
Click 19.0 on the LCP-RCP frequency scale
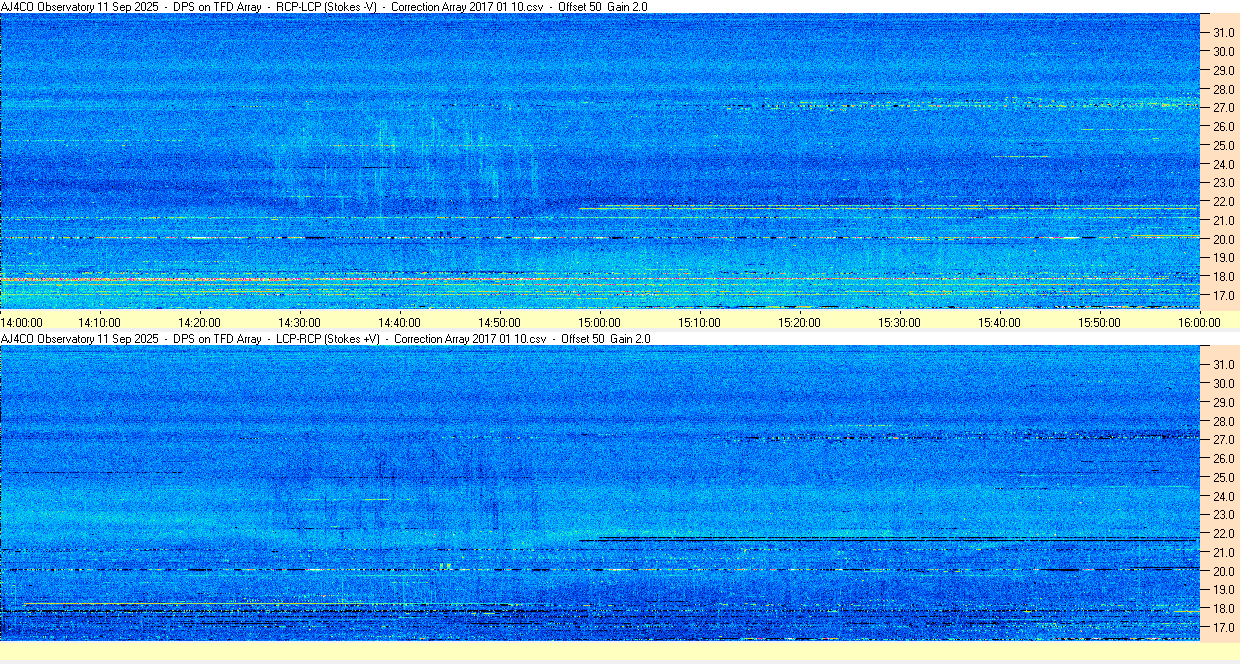(x=1224, y=590)
